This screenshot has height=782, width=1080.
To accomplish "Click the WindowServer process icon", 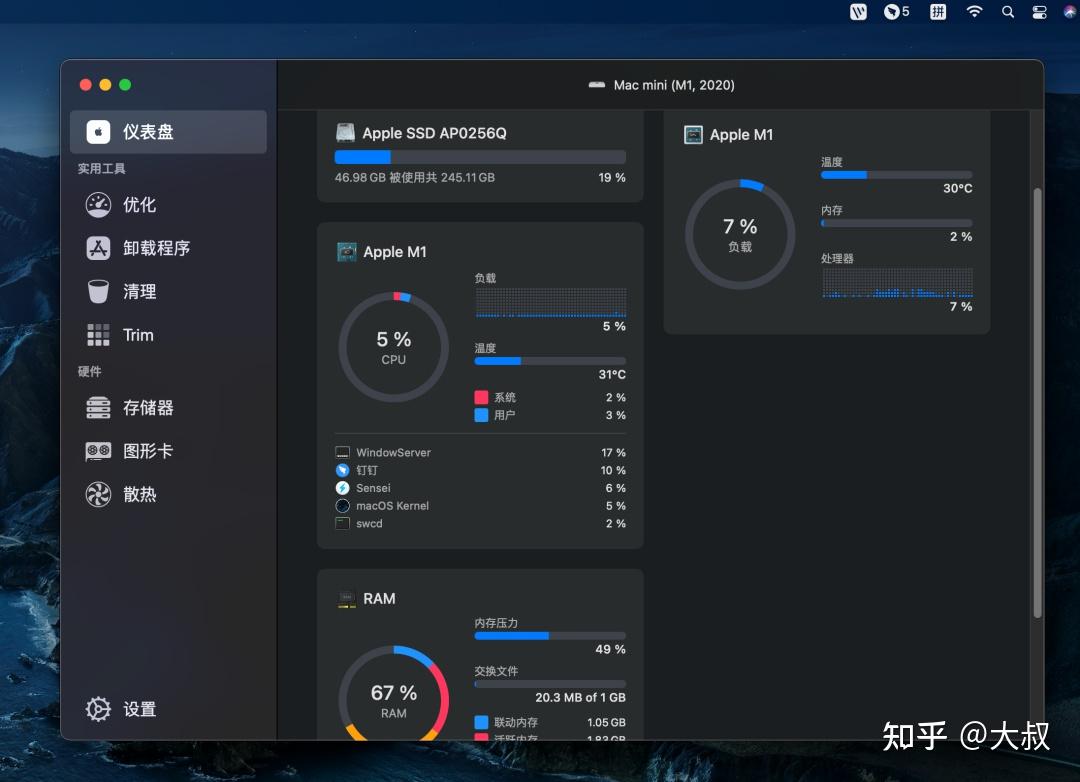I will pos(342,452).
